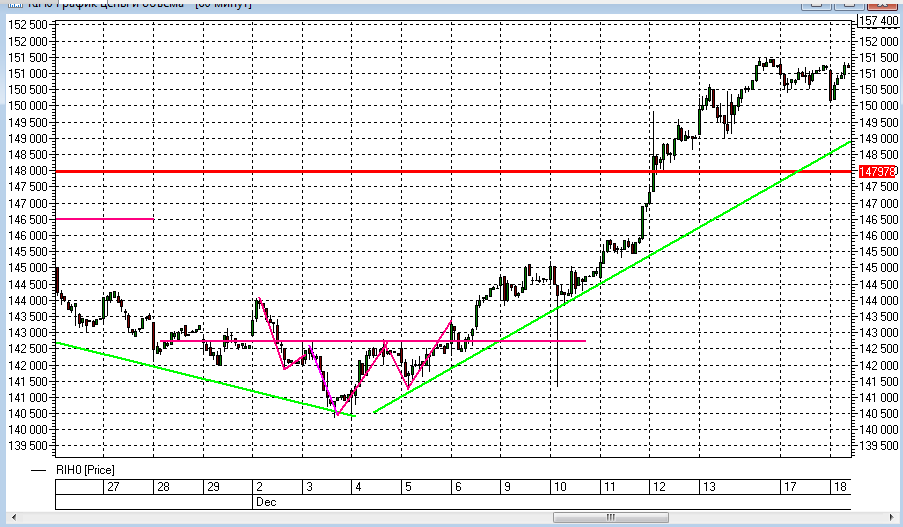The image size is (903, 527).
Task: Click date 12 on the time axis
Action: (x=659, y=487)
